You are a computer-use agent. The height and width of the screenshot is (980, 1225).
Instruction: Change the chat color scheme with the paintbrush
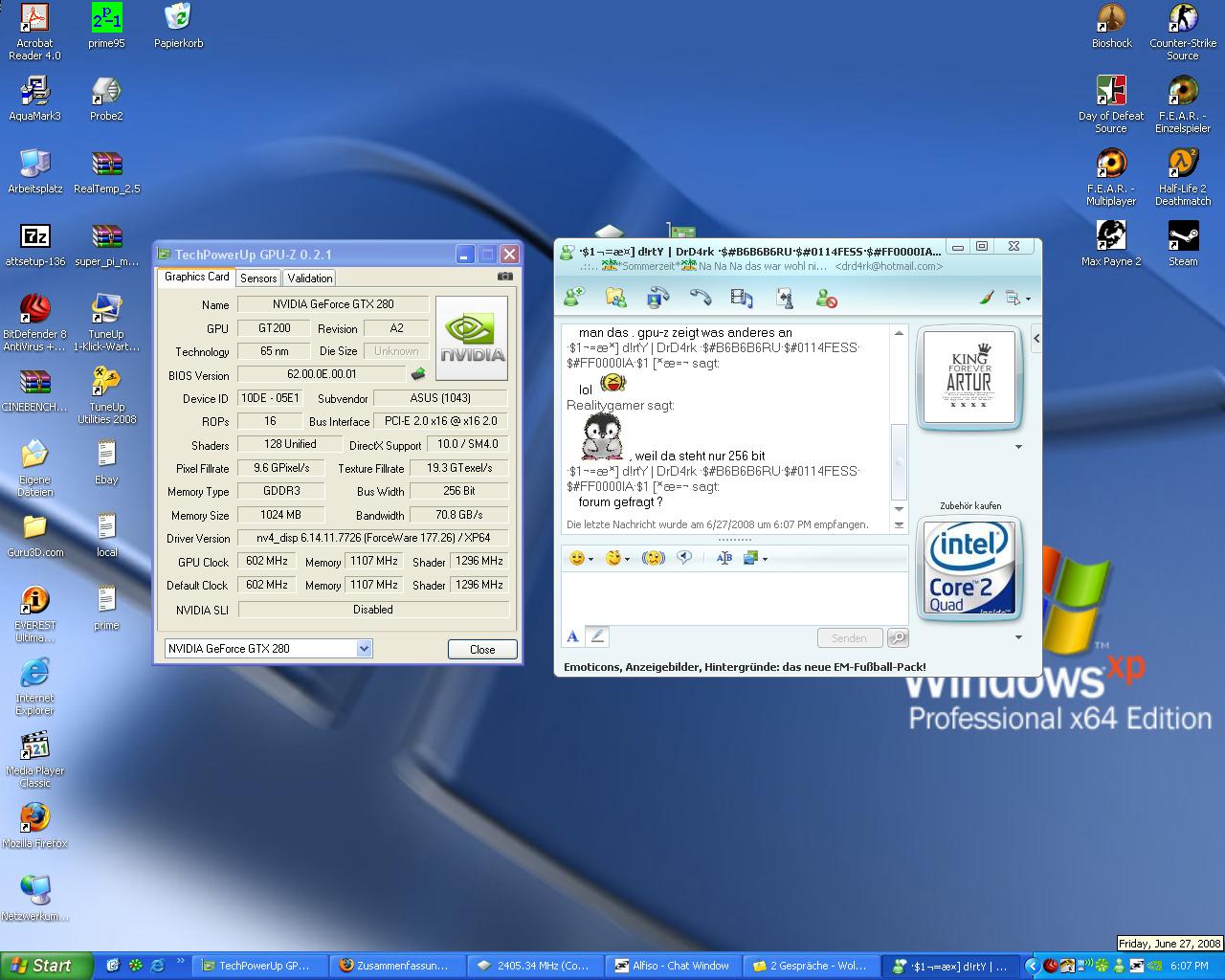click(x=987, y=298)
